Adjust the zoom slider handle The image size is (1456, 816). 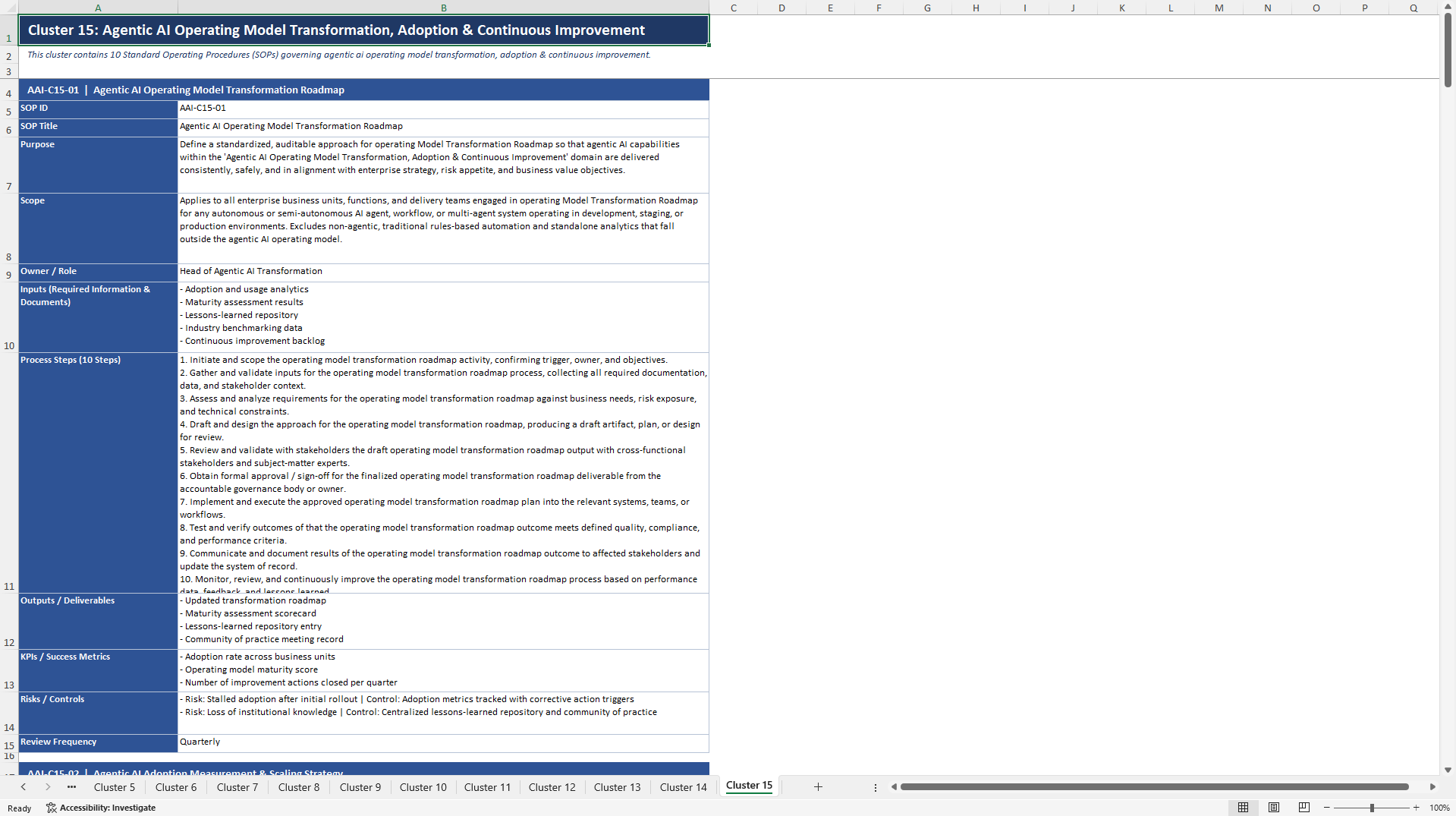[x=1372, y=808]
